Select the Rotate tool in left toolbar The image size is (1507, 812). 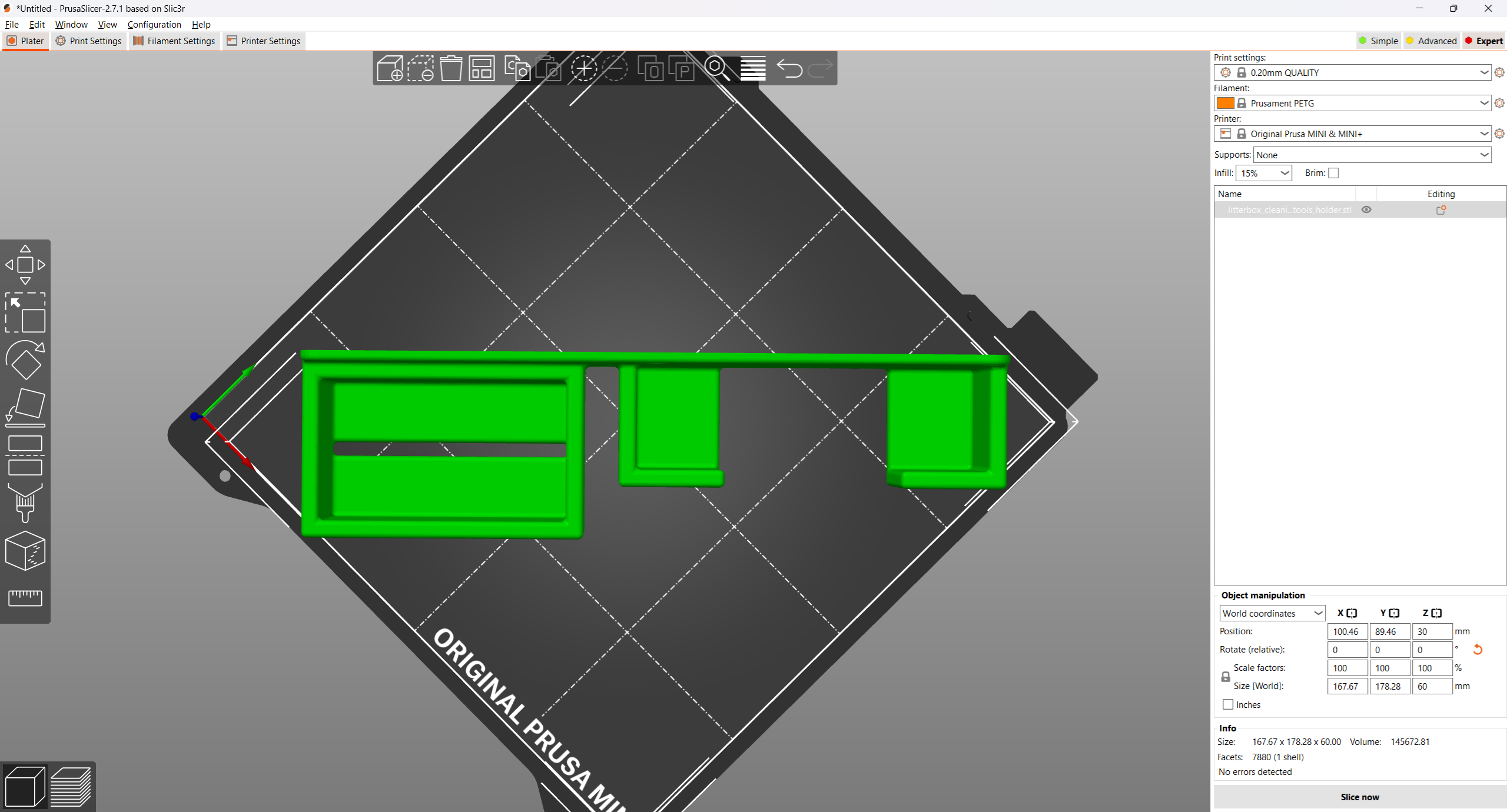25,360
